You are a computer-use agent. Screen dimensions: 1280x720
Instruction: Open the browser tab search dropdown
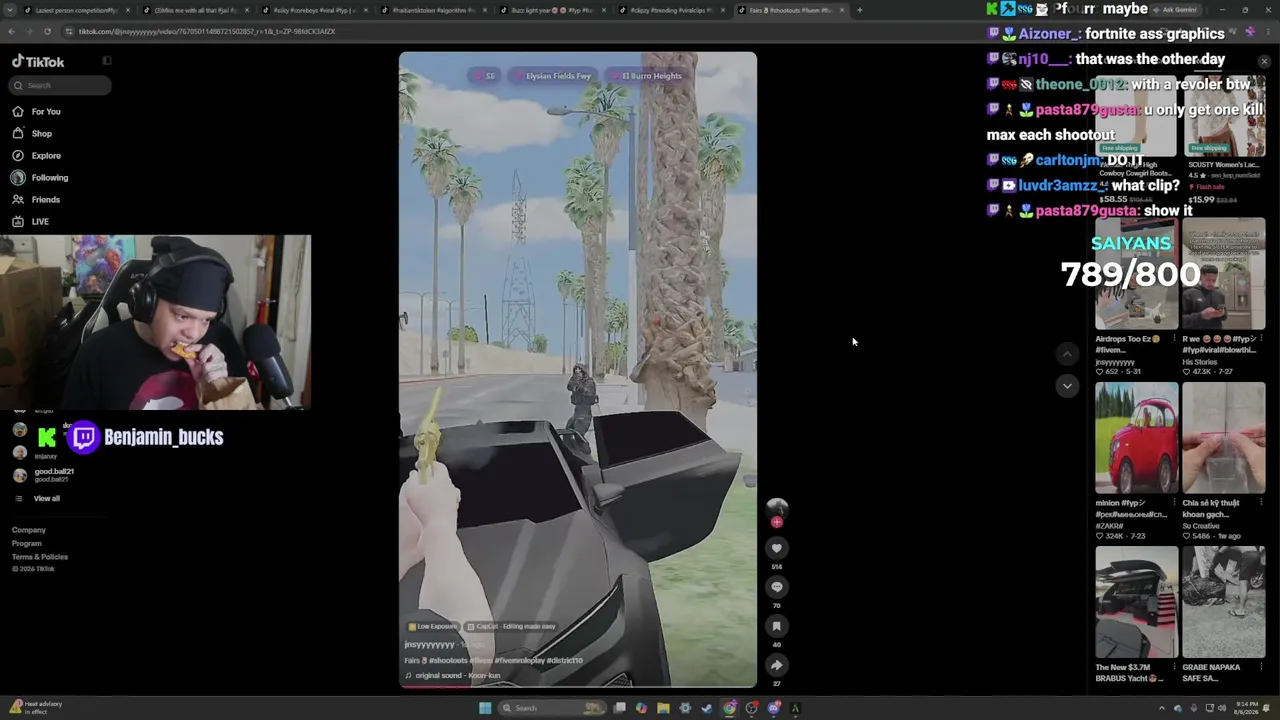[x=10, y=10]
